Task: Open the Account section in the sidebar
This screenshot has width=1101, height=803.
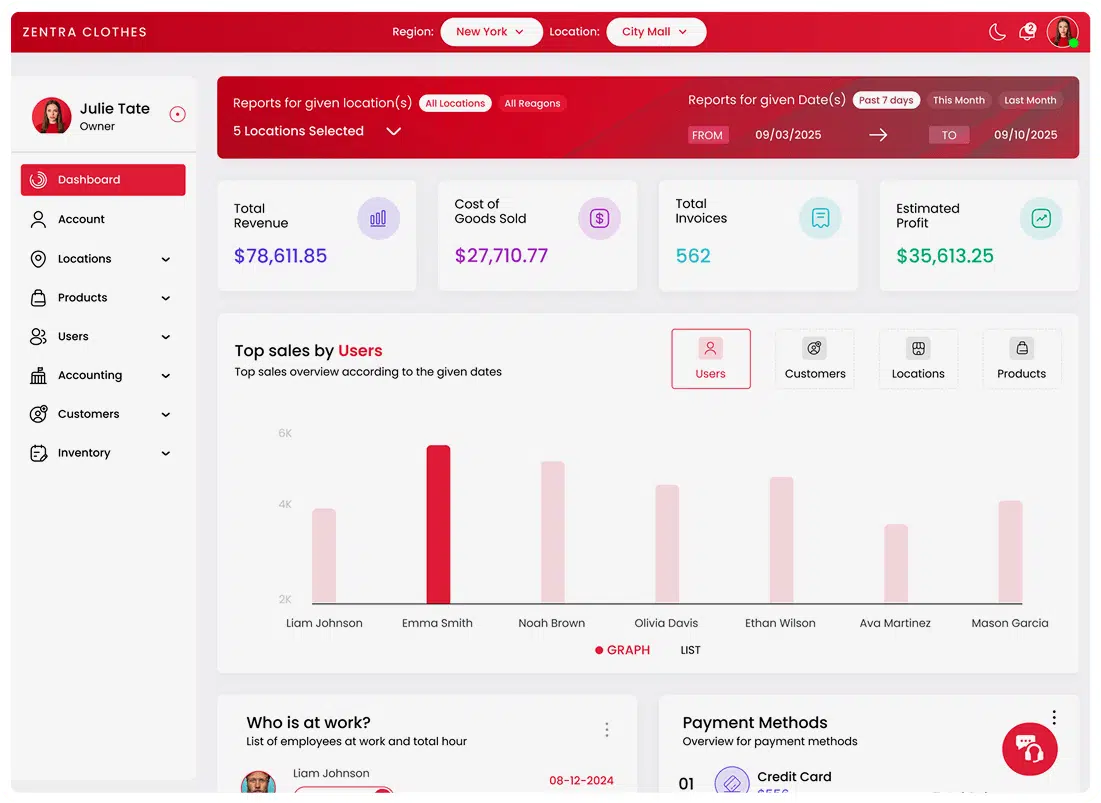Action: pyautogui.click(x=80, y=219)
